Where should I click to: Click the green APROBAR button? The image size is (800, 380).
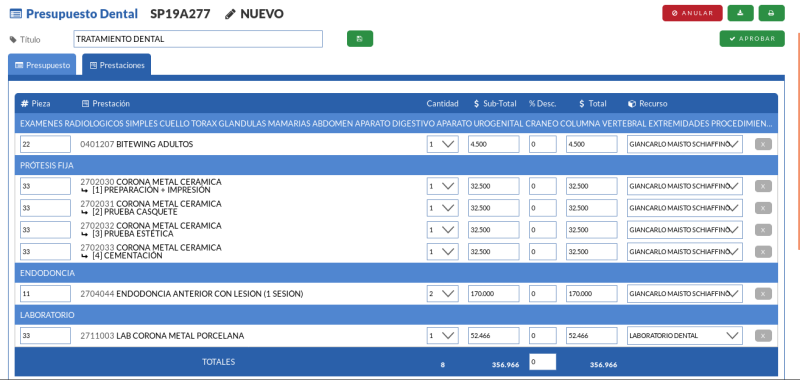[x=752, y=39]
